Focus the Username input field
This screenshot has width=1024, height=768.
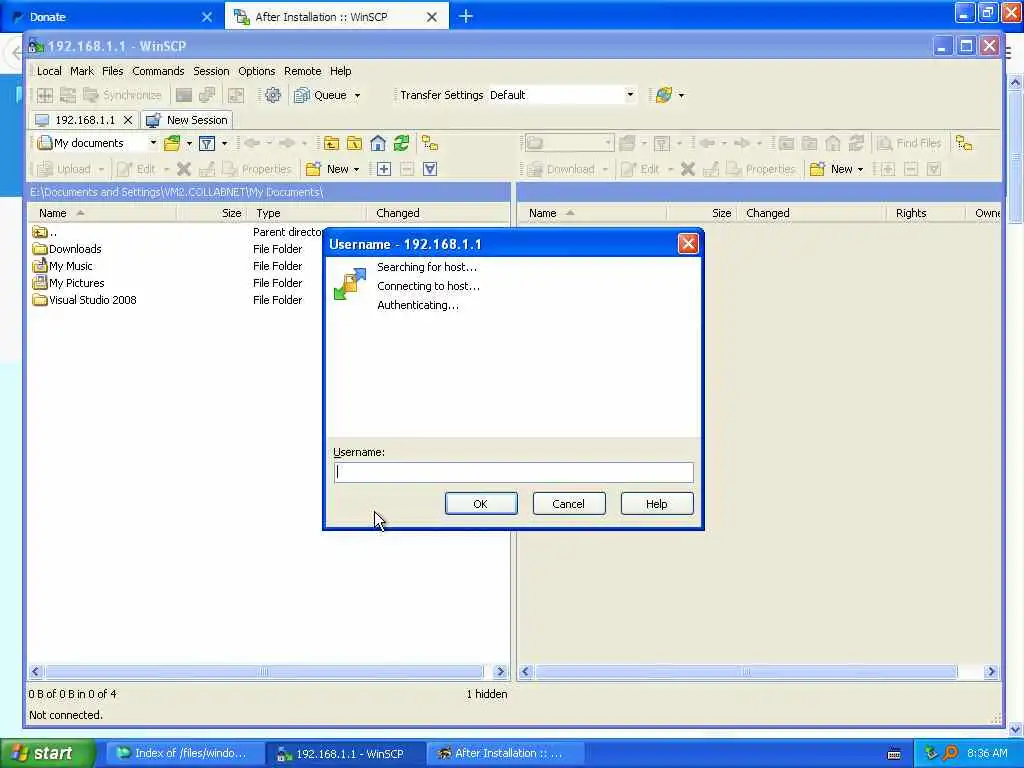tap(513, 472)
